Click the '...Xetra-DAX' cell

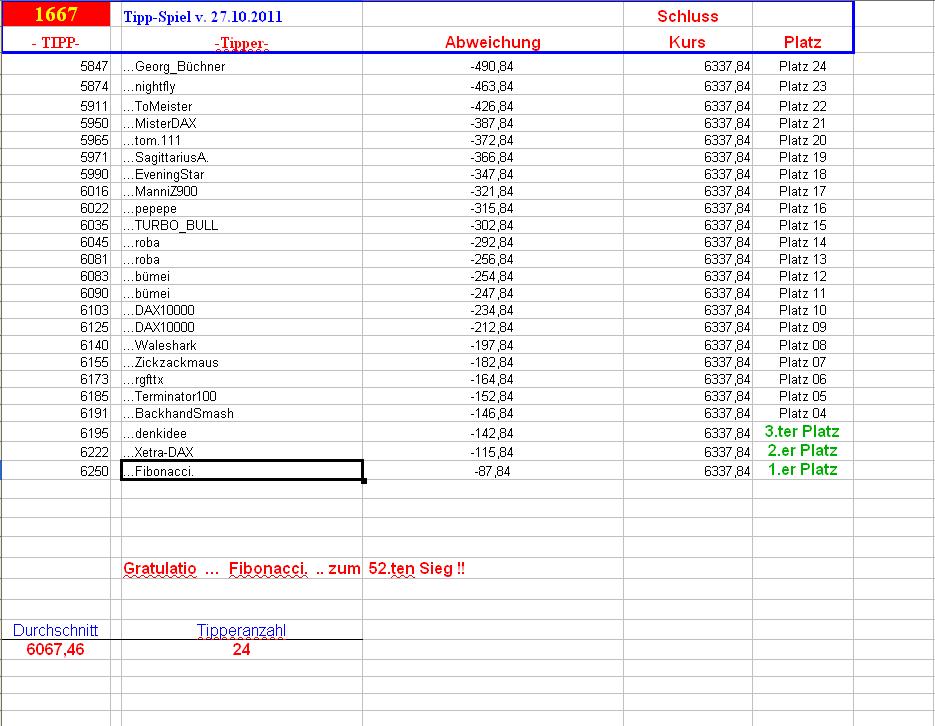click(242, 452)
